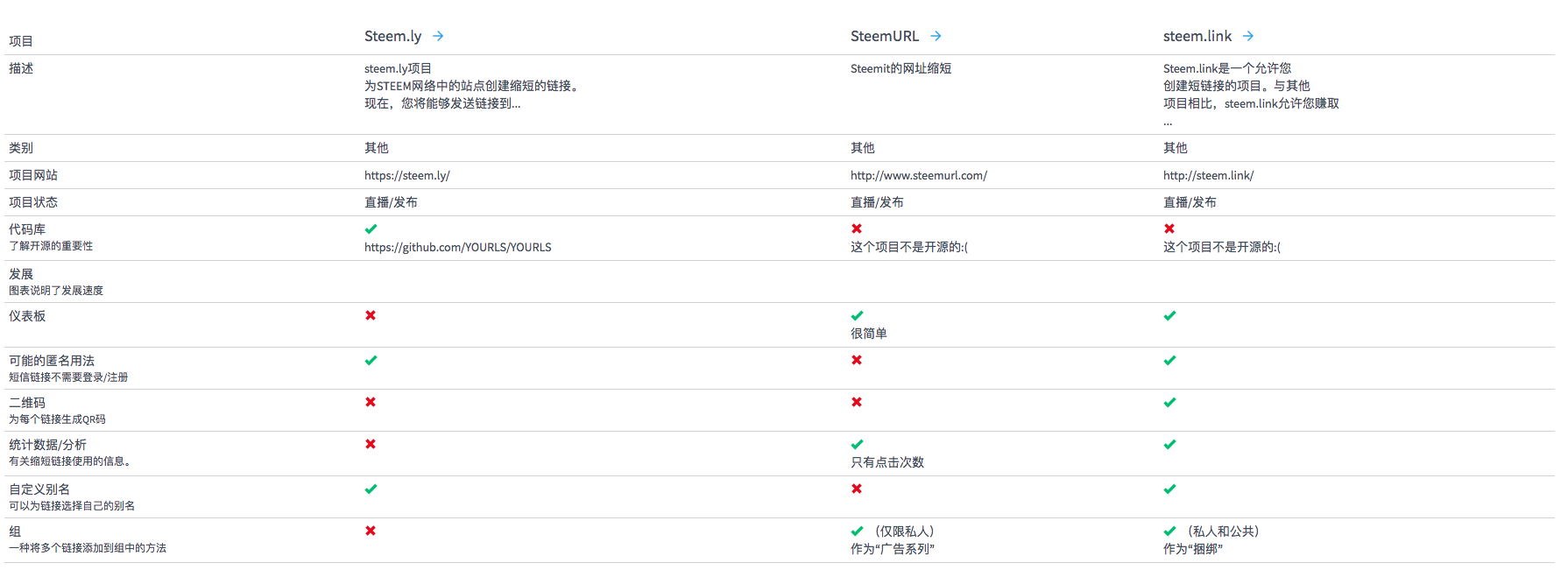Click the red cross in SteemURL 代码库 row
Image resolution: width=1568 pixels, height=577 pixels.
point(857,229)
